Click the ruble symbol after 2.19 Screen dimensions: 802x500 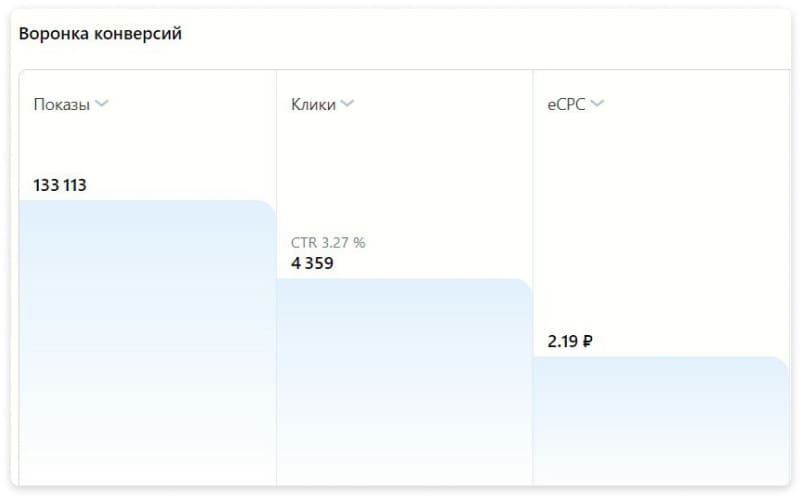(587, 341)
